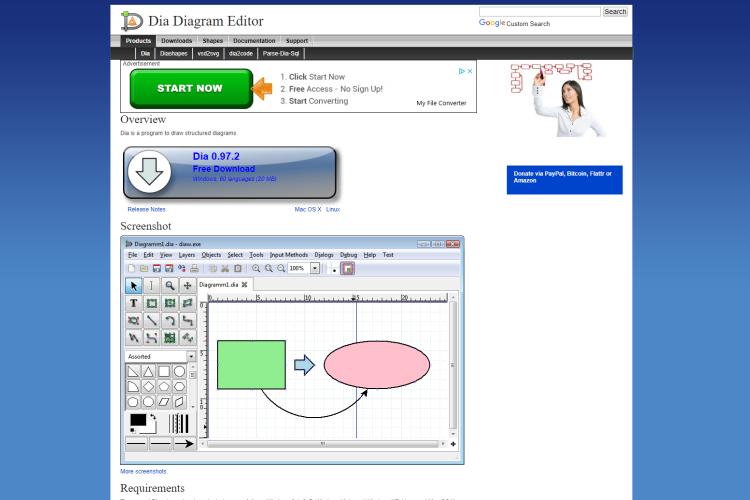The width and height of the screenshot is (750, 500).
Task: Select the Magnify tool in Dia toolbox
Action: [169, 286]
